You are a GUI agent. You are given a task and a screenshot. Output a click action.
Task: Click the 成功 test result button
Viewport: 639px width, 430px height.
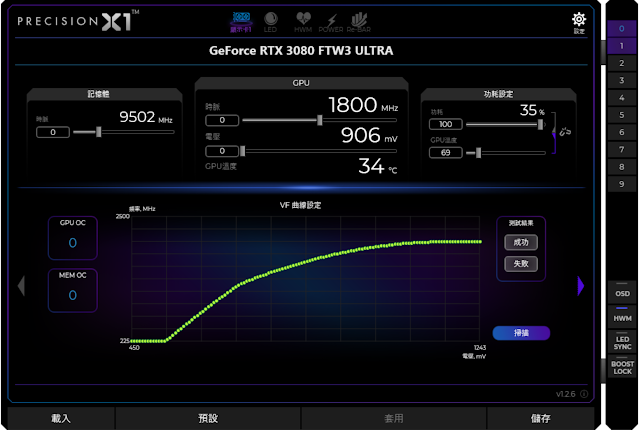(x=521, y=243)
